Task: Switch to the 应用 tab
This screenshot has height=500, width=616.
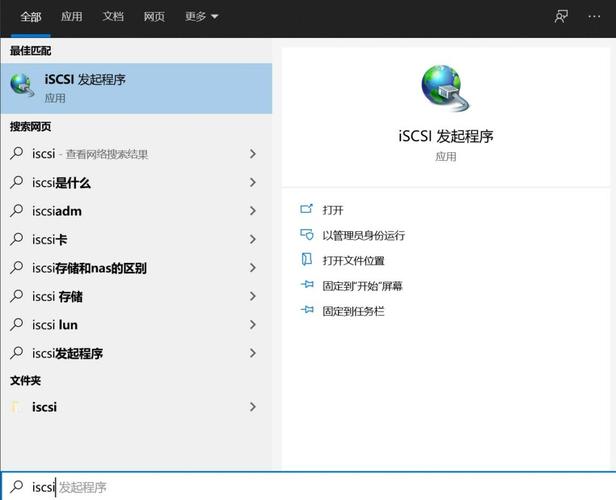Action: [72, 17]
